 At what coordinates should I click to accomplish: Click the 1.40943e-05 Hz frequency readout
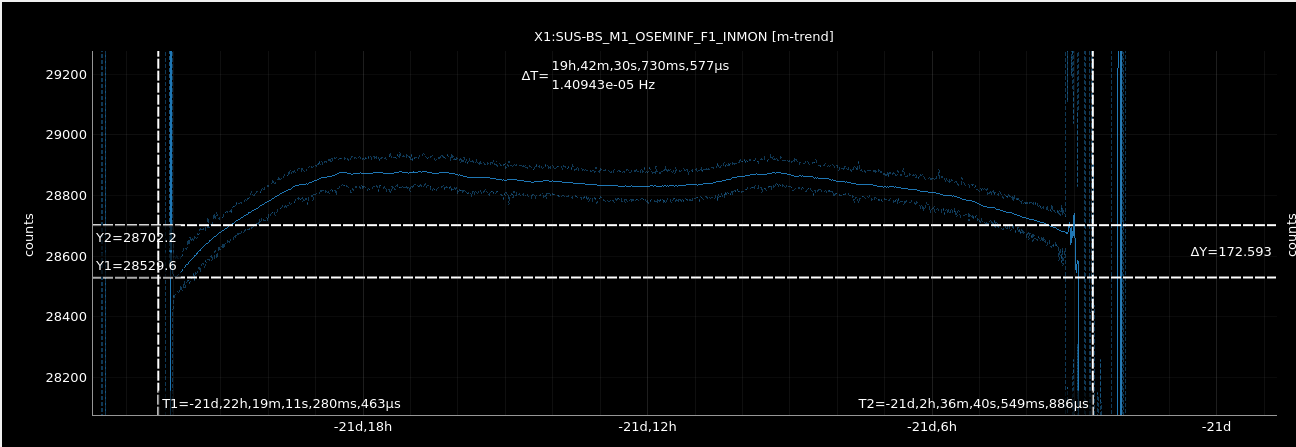coord(603,85)
